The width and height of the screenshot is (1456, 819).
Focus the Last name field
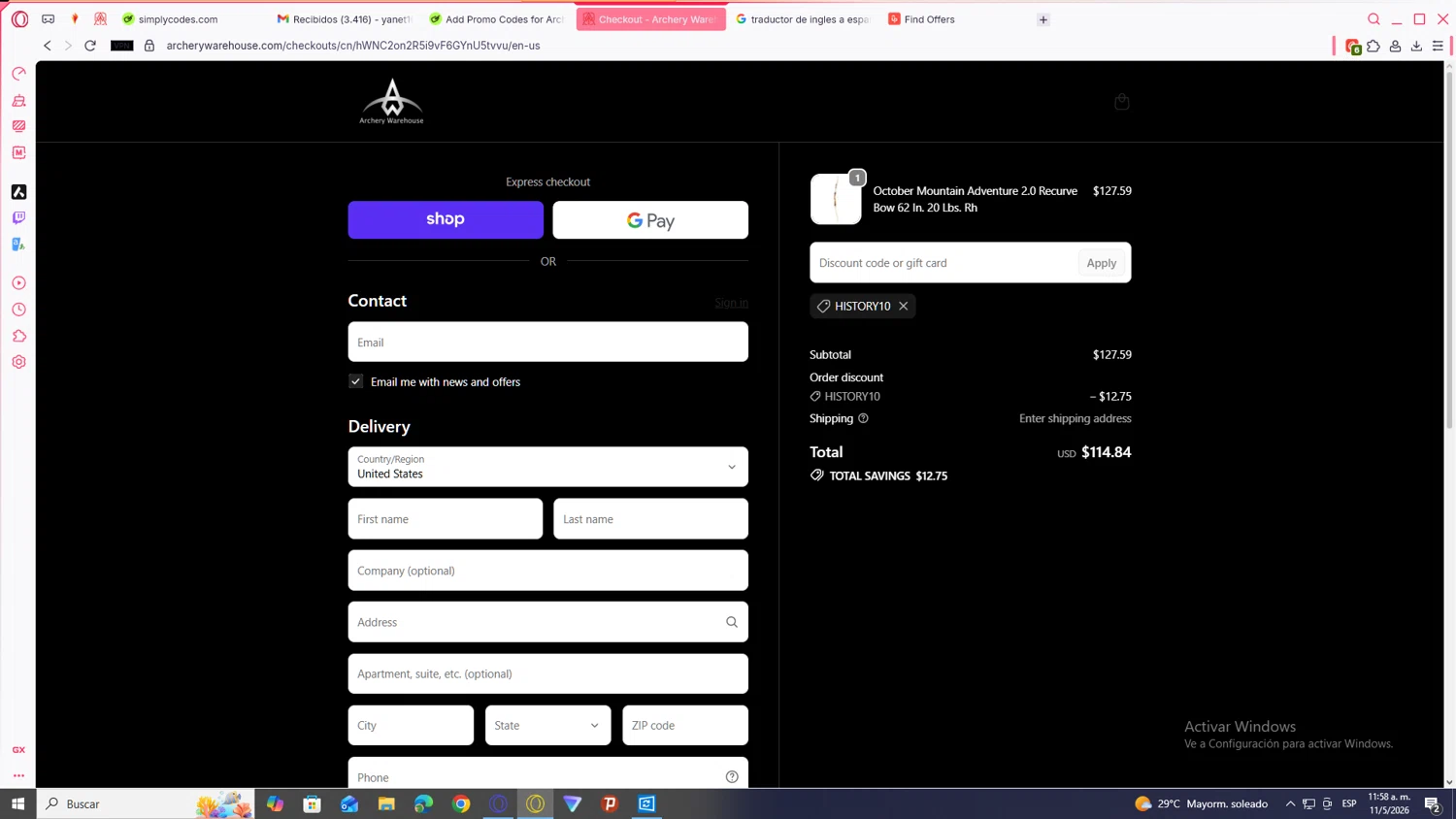(650, 519)
